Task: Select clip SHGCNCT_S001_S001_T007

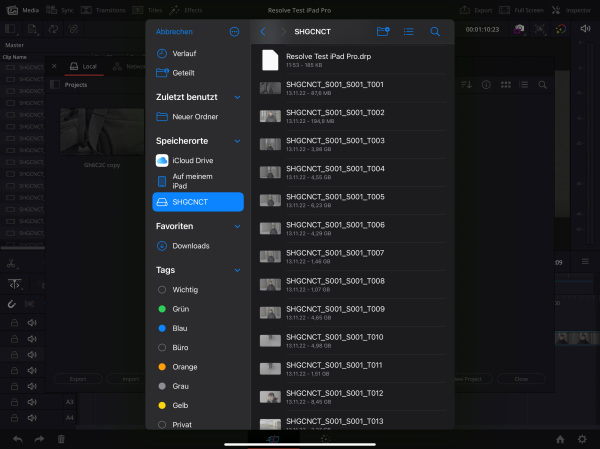Action: [352, 256]
